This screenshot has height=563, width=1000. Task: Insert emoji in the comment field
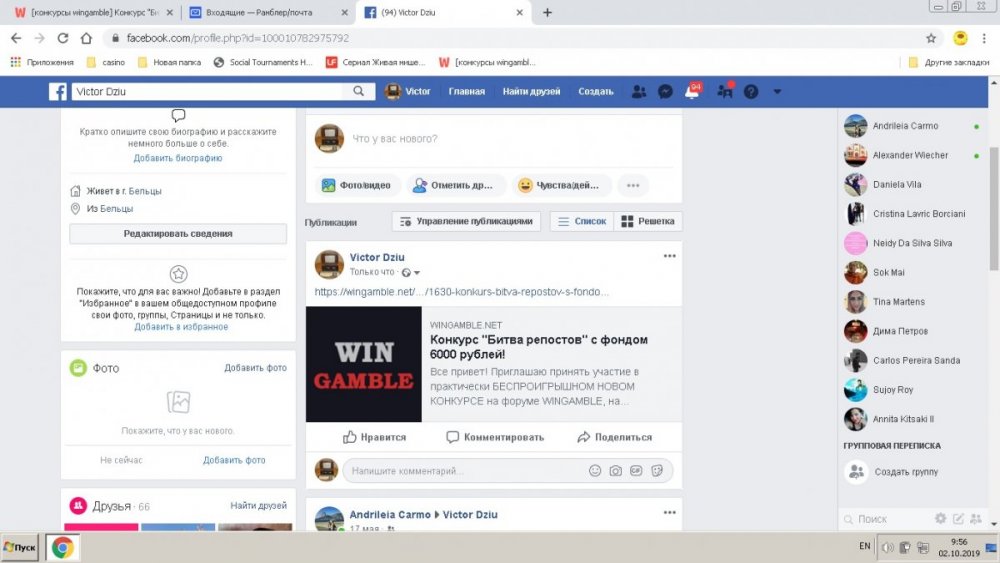tap(595, 470)
